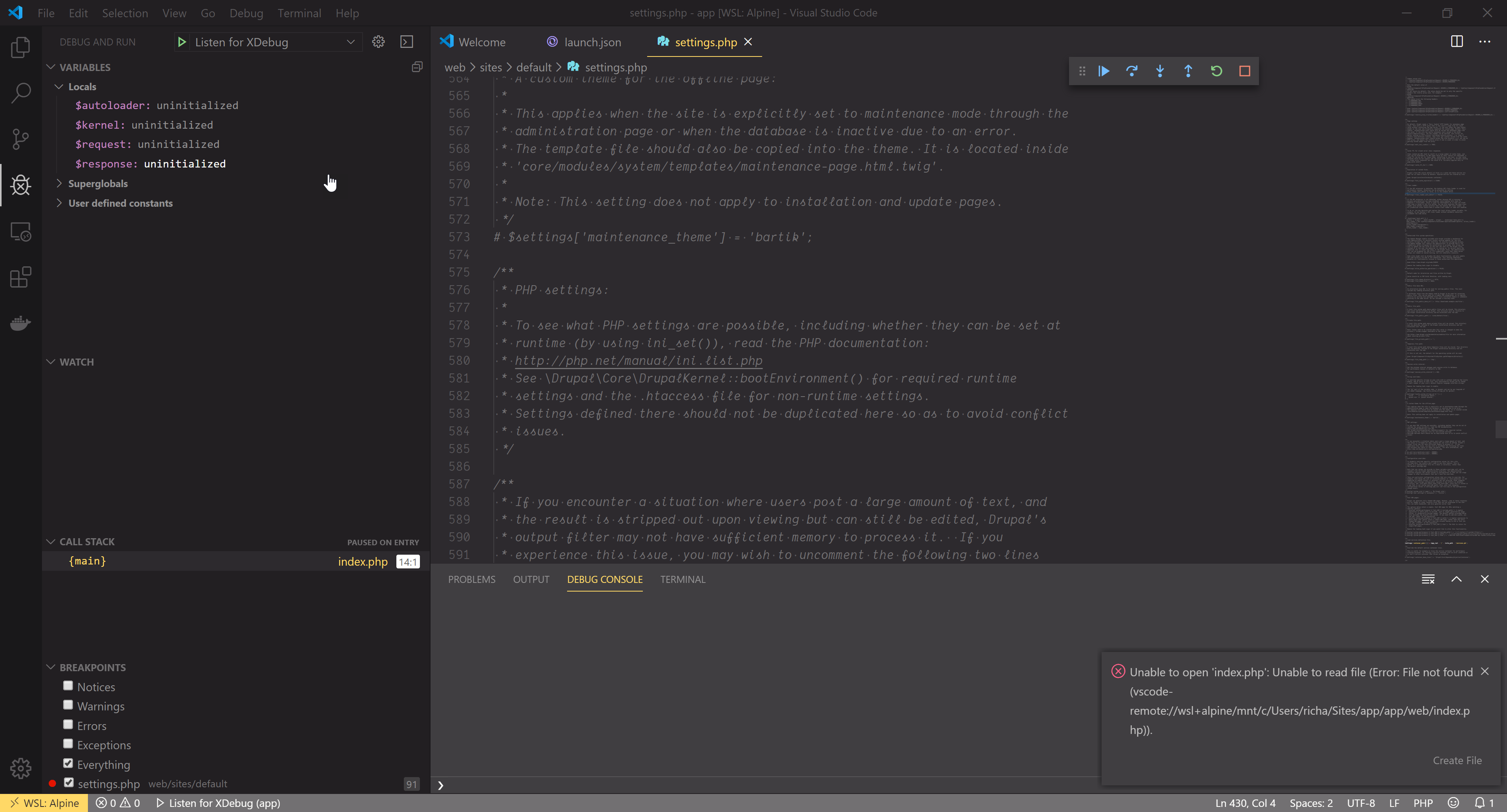The image size is (1507, 812).
Task: Click the WSL: Alpine remote indicator
Action: pos(44,803)
